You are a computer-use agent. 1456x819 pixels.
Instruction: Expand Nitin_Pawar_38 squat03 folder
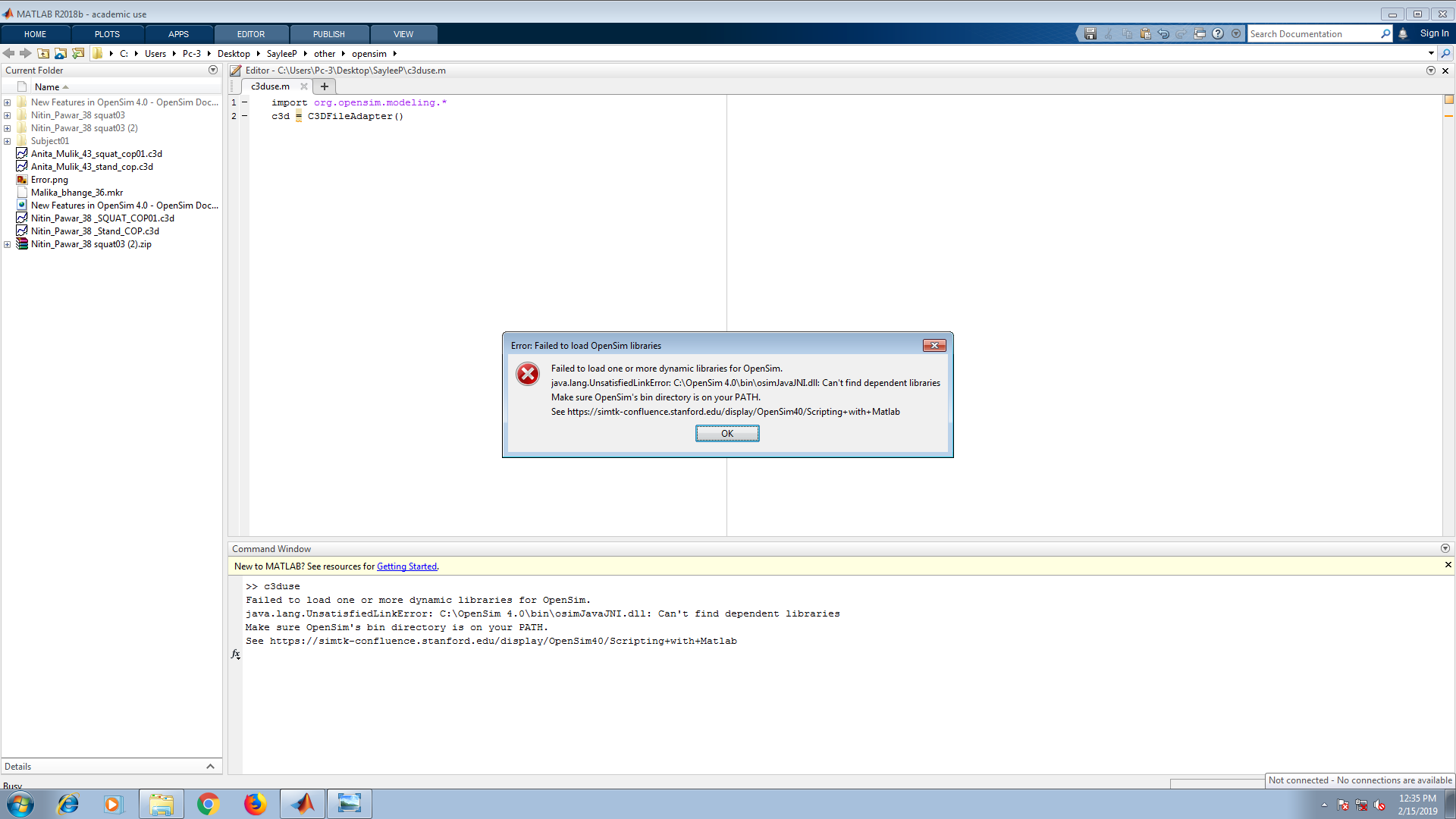coord(8,115)
